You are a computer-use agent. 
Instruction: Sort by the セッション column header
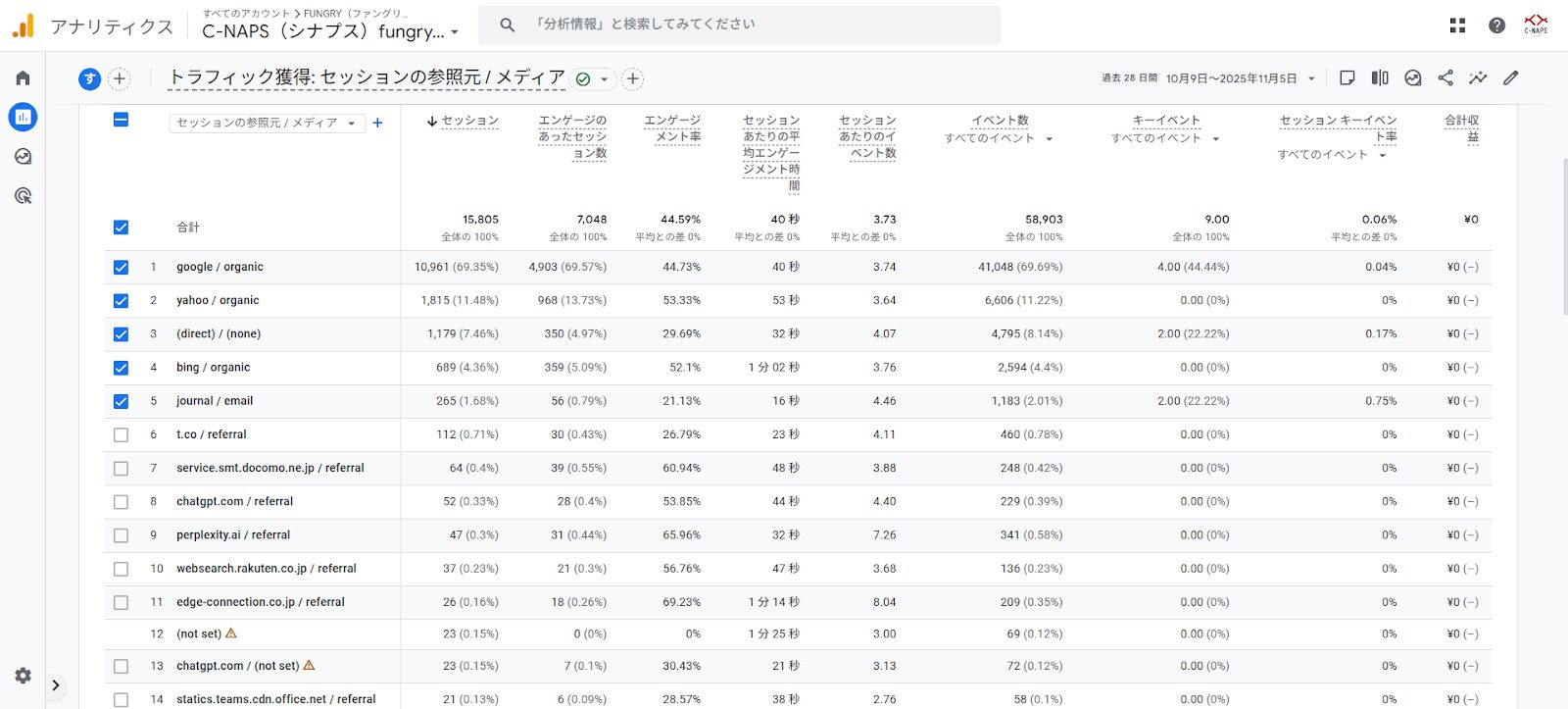coord(469,121)
